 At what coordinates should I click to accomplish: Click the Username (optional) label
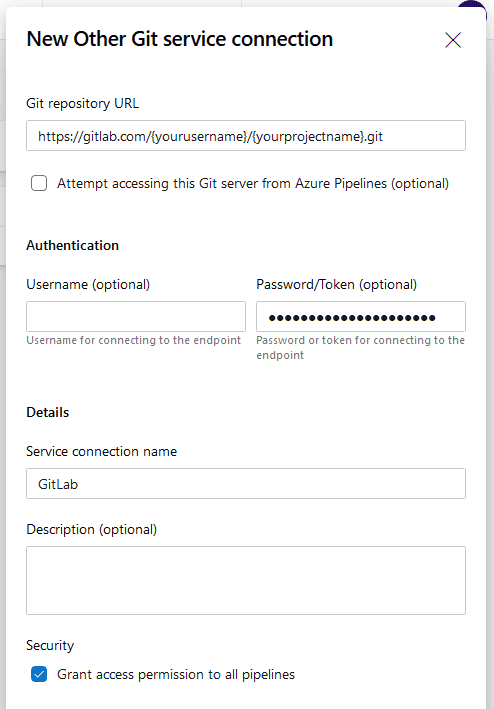pyautogui.click(x=88, y=284)
